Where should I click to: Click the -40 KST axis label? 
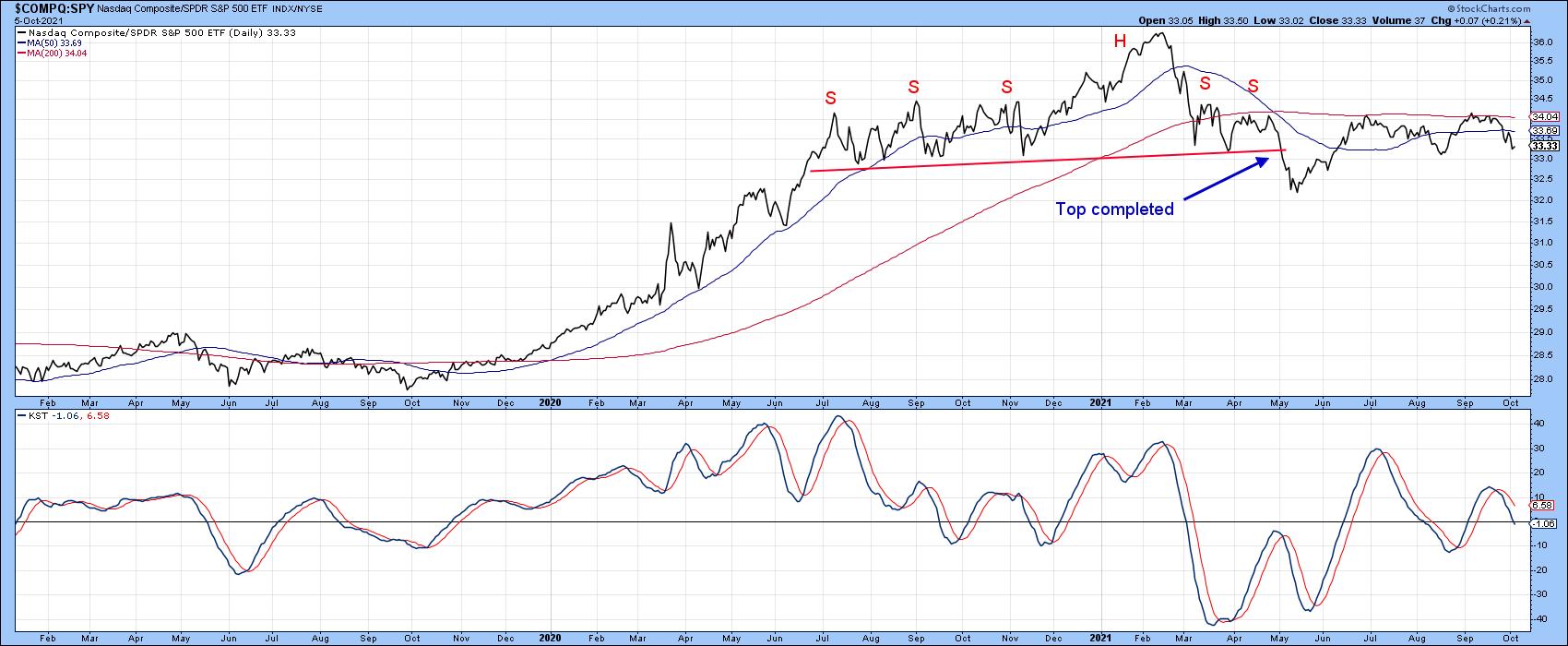1541,618
